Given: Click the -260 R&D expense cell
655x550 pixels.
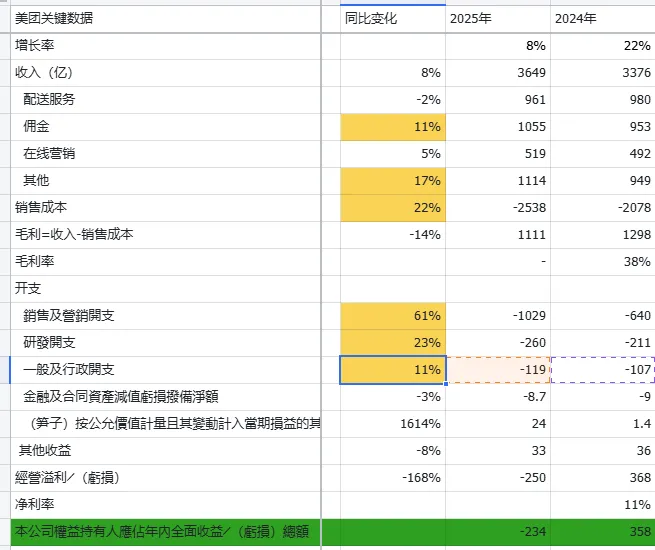Looking at the screenshot, I should pos(498,343).
